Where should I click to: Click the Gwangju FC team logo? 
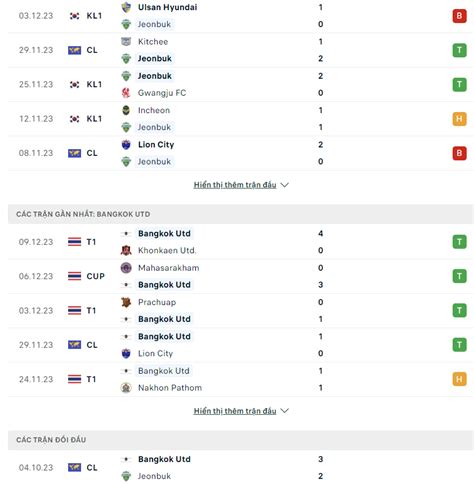[126, 93]
